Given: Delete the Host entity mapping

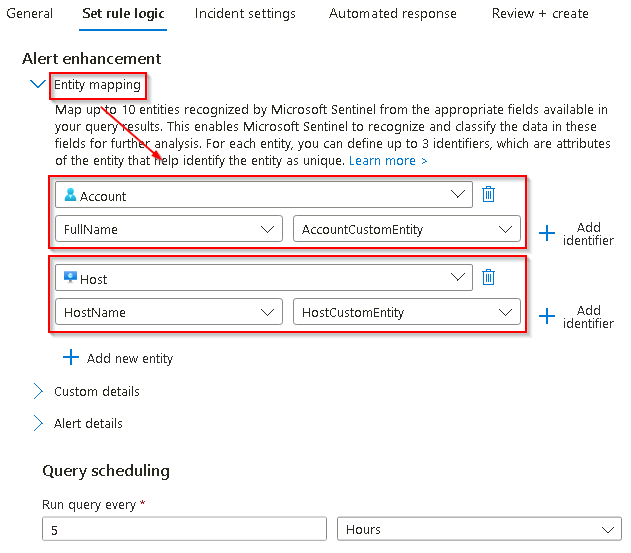Looking at the screenshot, I should tap(488, 277).
